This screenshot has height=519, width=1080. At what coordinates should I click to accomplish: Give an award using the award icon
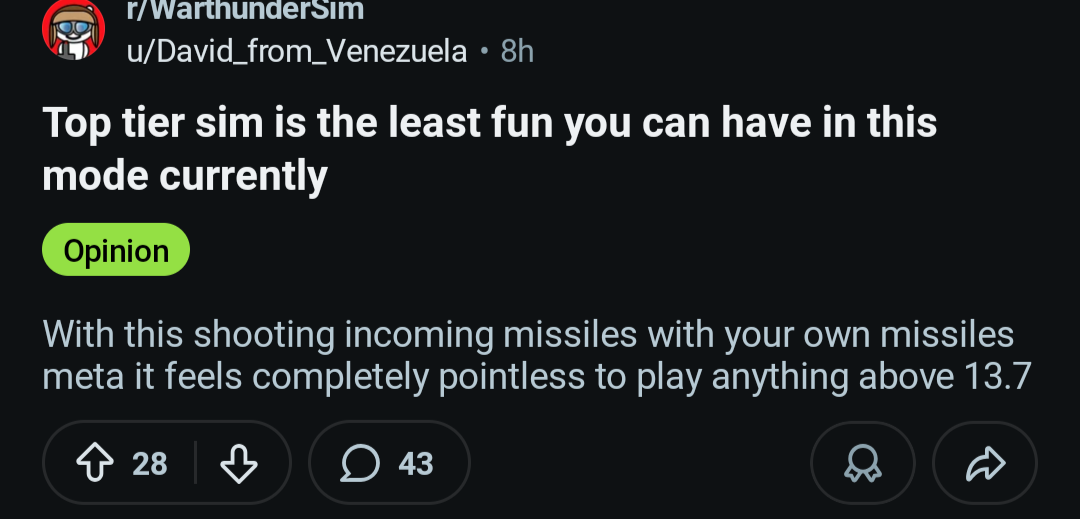coord(862,463)
